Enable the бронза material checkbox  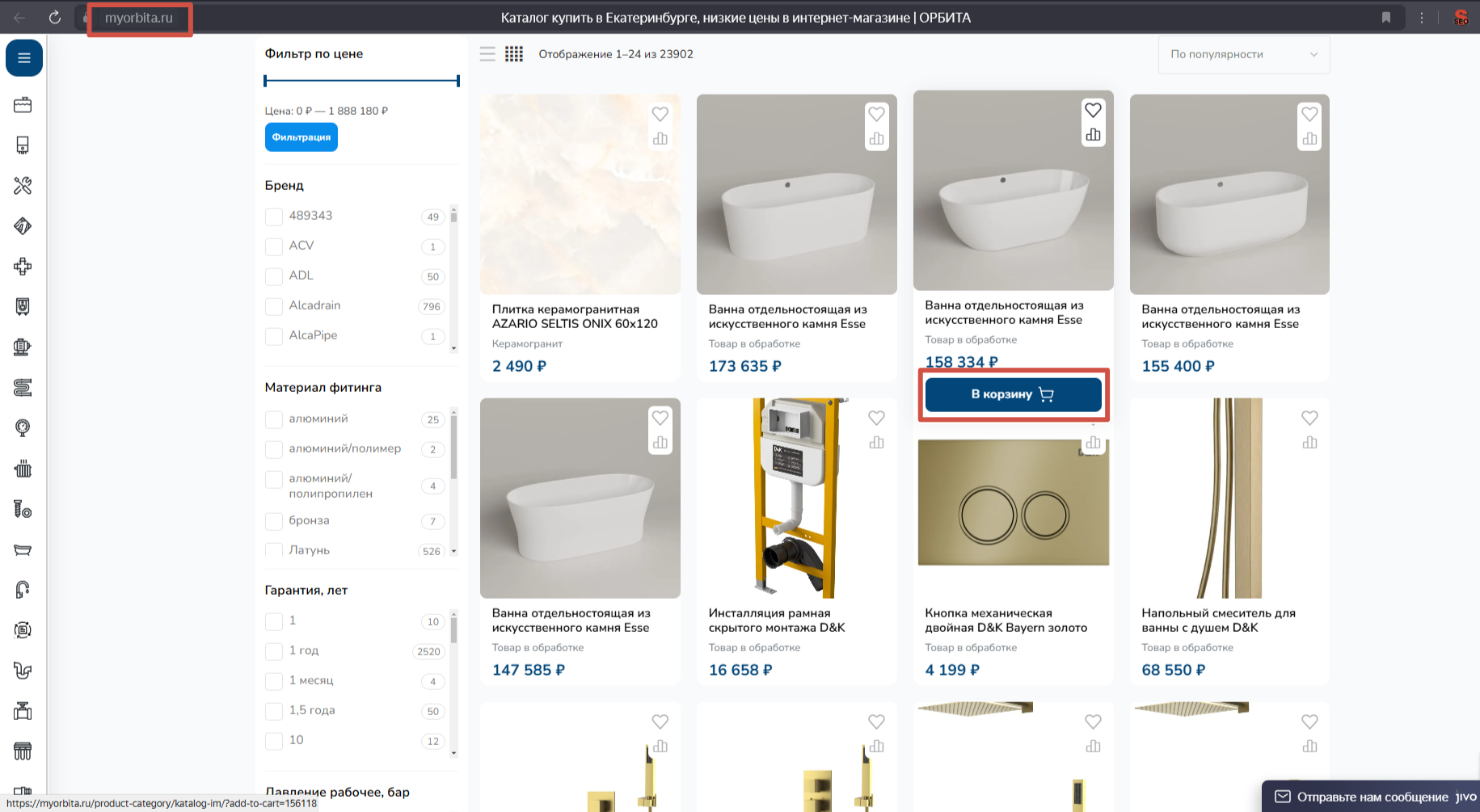(x=274, y=521)
